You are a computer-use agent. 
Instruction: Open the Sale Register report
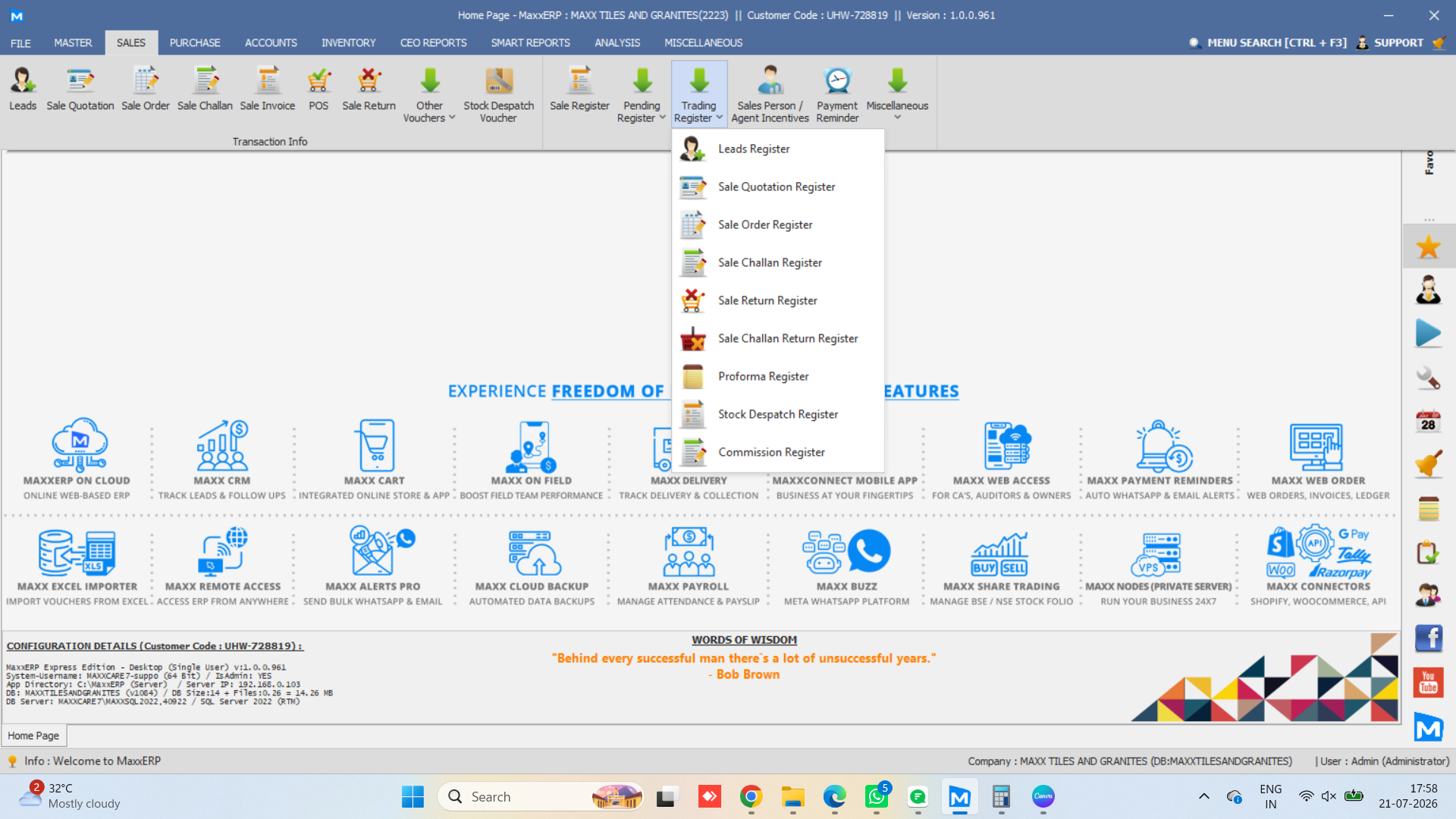point(579,89)
